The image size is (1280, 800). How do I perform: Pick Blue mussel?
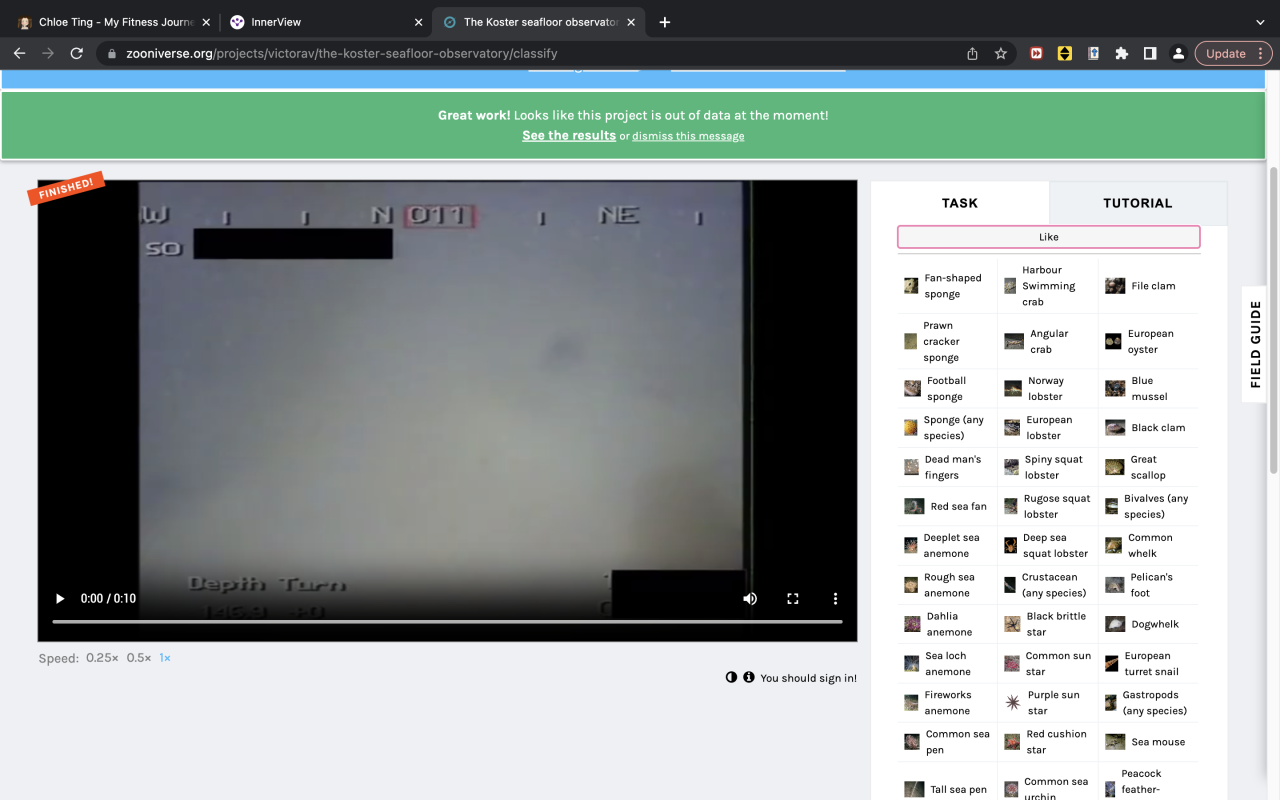coord(1148,388)
